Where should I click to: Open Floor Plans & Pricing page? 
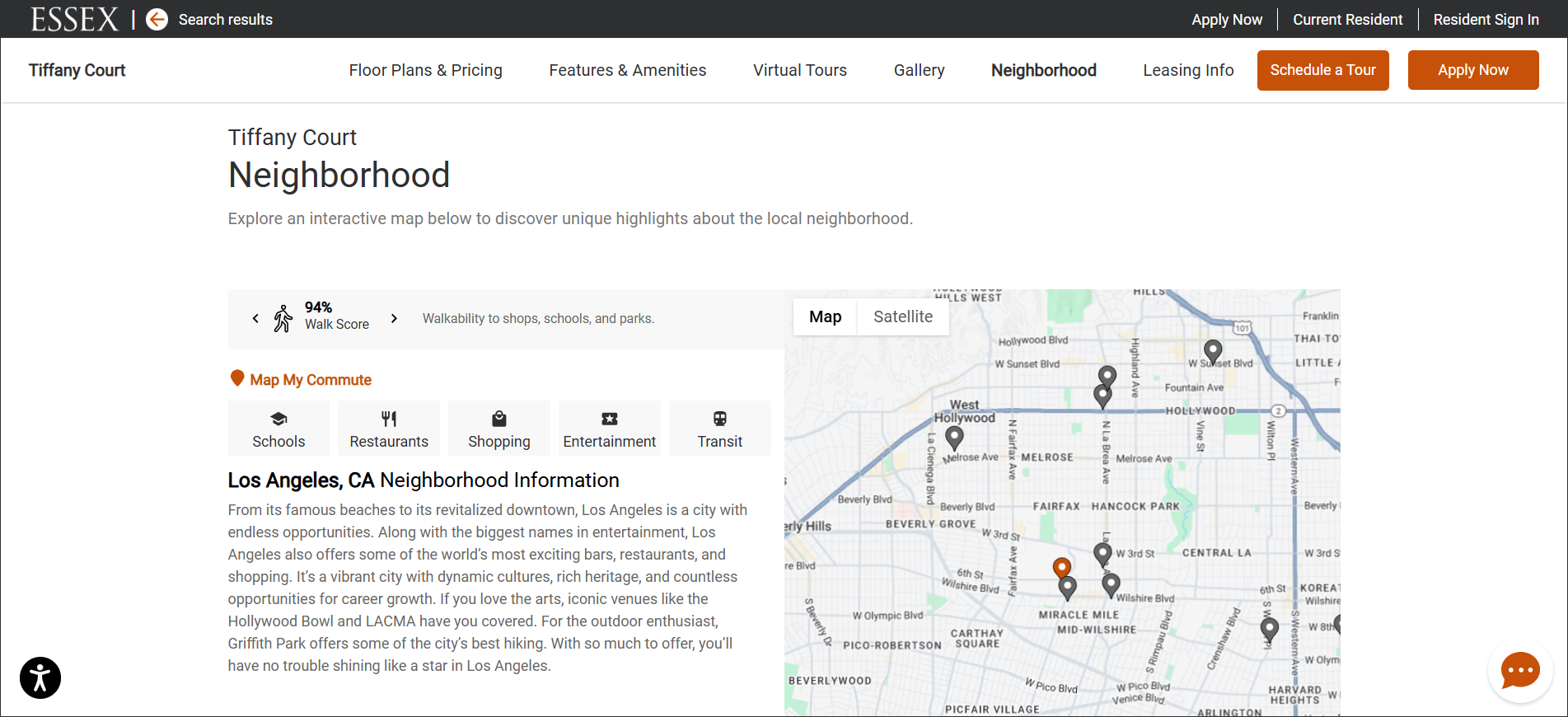[425, 71]
